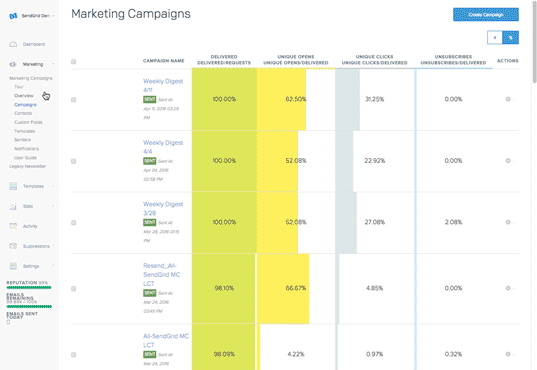This screenshot has width=537, height=370.
Task: Check the Weekly Digest 4/4 checkbox
Action: (74, 161)
